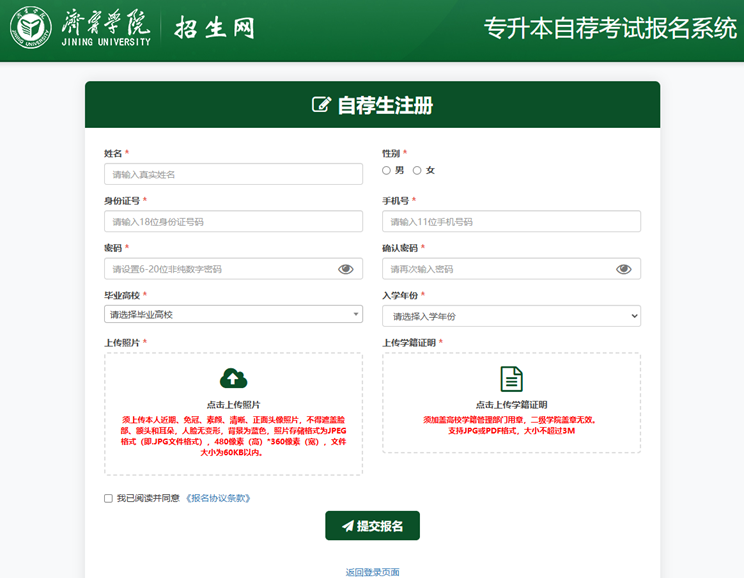Viewport: 744px width, 578px height.
Task: Click the 确认密码 confirm password field
Action: (498, 269)
